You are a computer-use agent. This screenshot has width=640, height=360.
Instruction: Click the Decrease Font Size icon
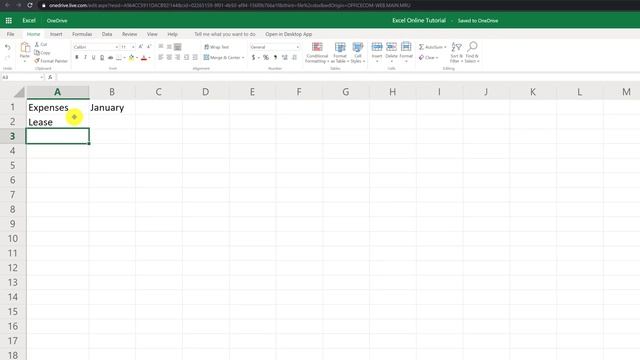pyautogui.click(x=149, y=47)
